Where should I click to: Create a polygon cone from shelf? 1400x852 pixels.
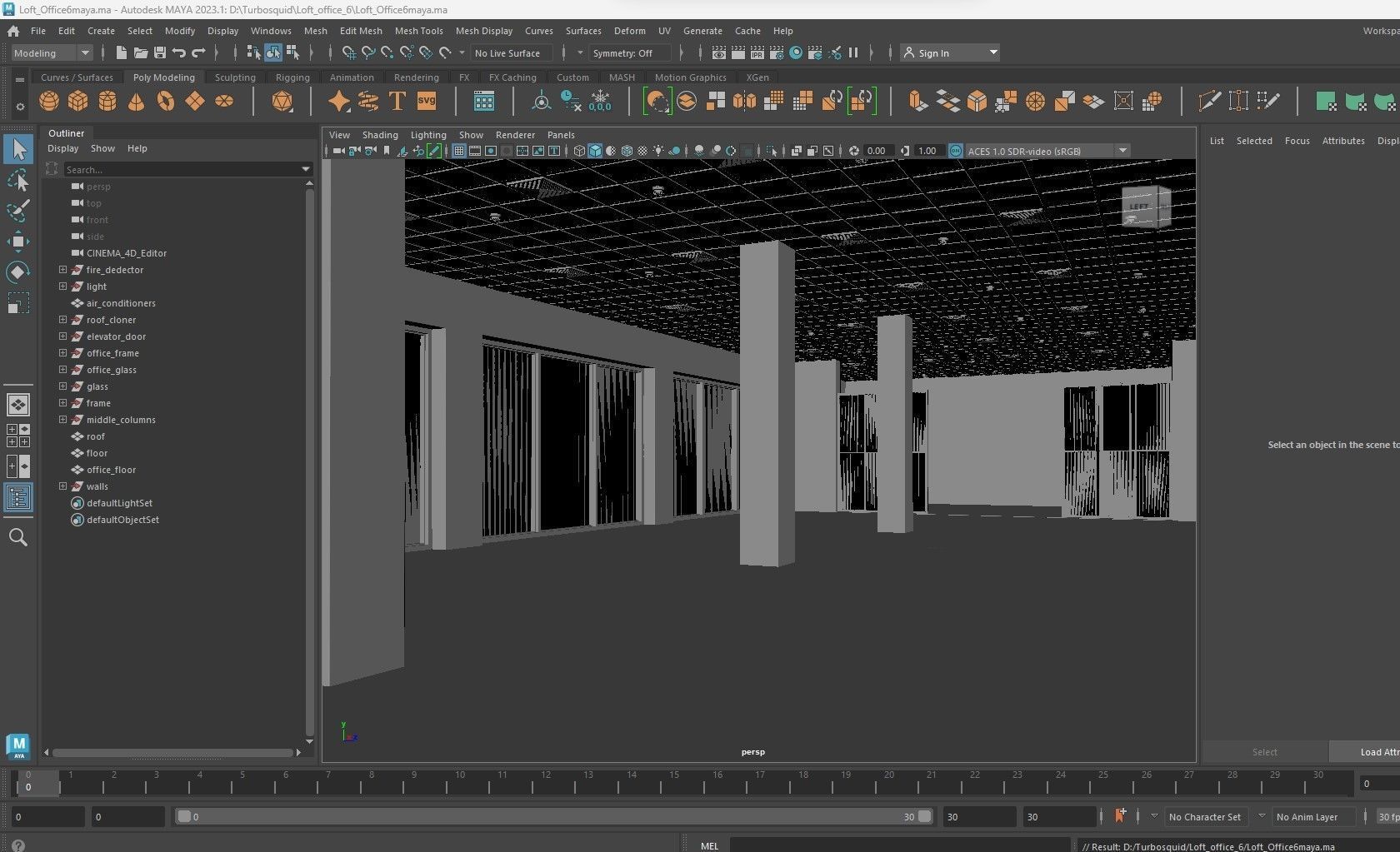coord(137,102)
